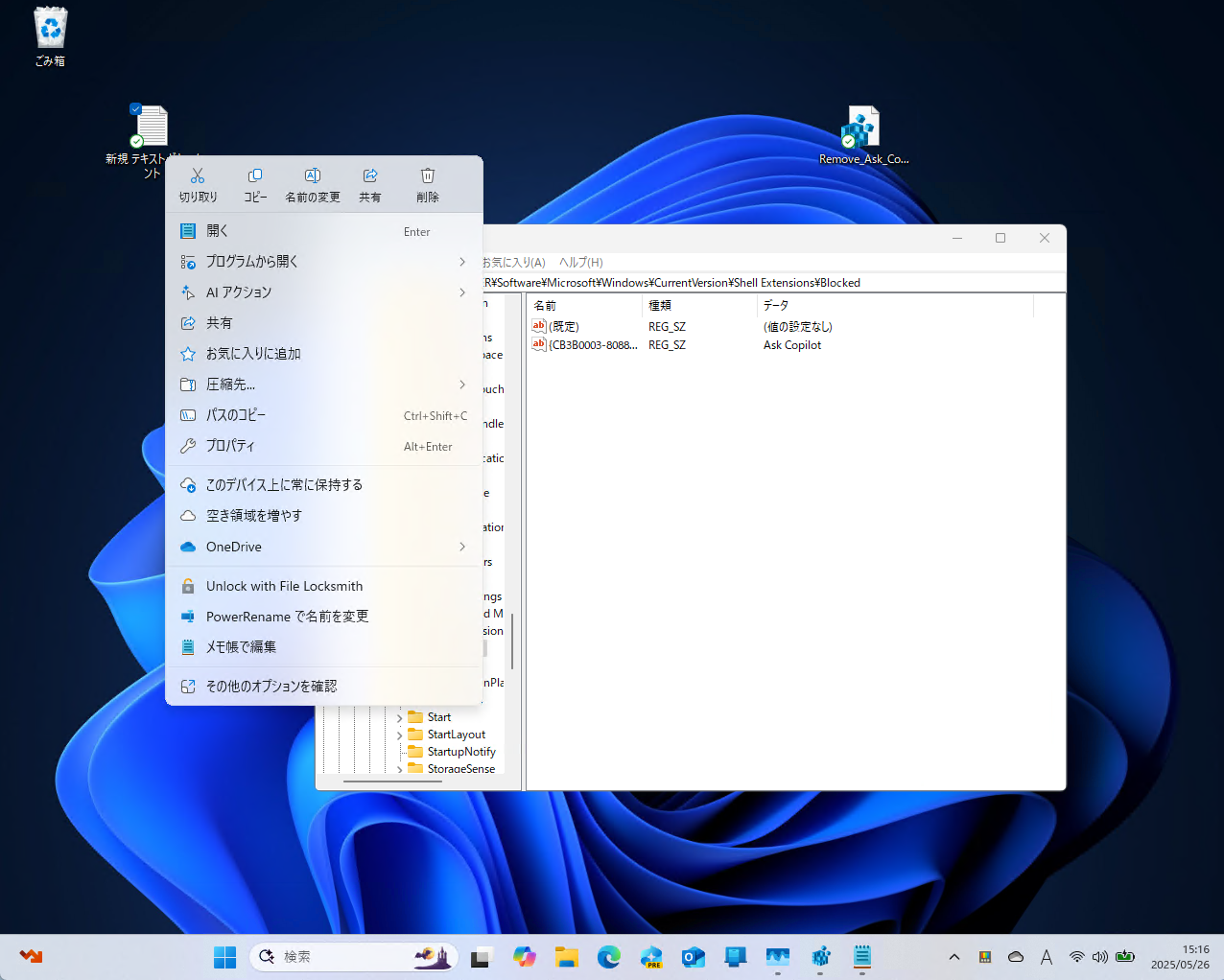1224x980 pixels.
Task: Switch to Notepad taskbar icon
Action: point(862,957)
